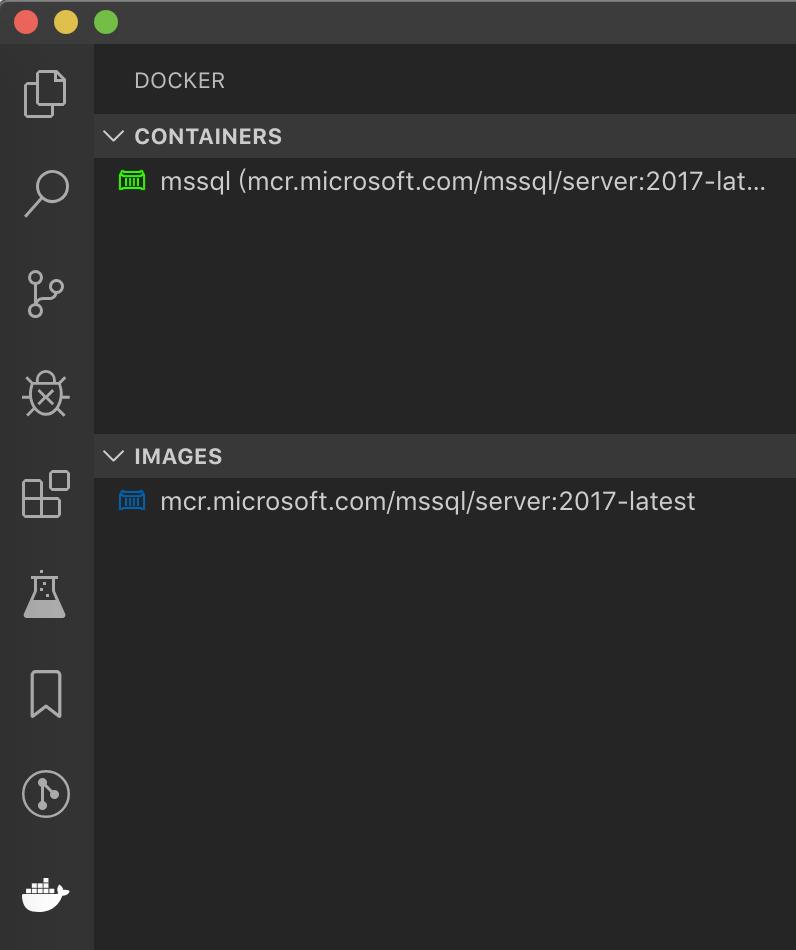Select the mssql container entry
Viewport: 796px width, 950px height.
point(445,181)
